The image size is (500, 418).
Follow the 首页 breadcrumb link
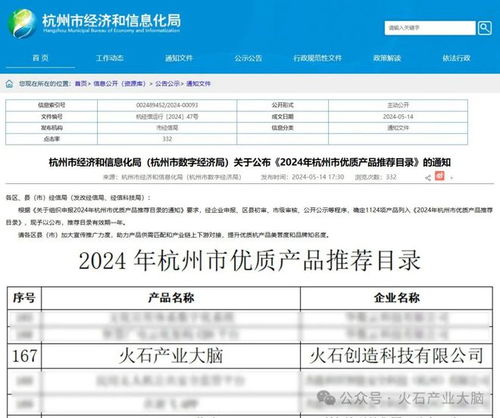(81, 84)
